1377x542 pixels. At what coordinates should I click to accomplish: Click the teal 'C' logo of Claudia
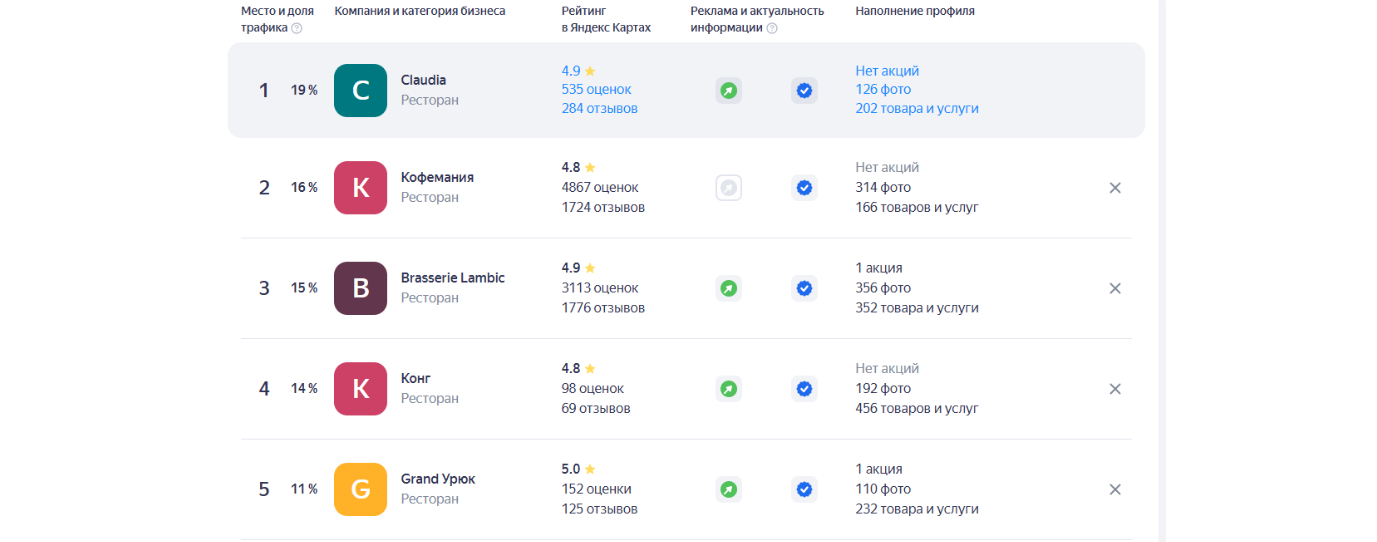(x=360, y=90)
